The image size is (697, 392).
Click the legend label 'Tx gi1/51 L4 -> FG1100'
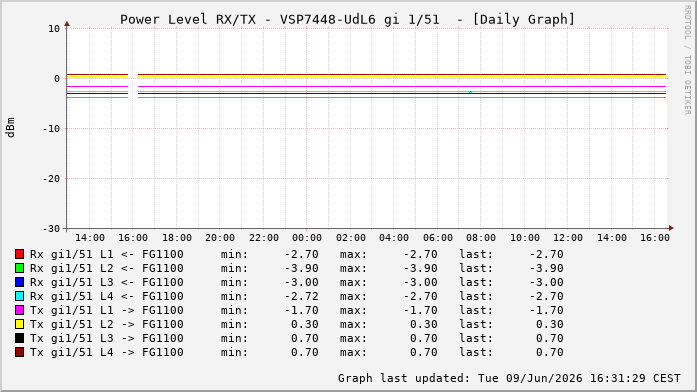pyautogui.click(x=107, y=352)
